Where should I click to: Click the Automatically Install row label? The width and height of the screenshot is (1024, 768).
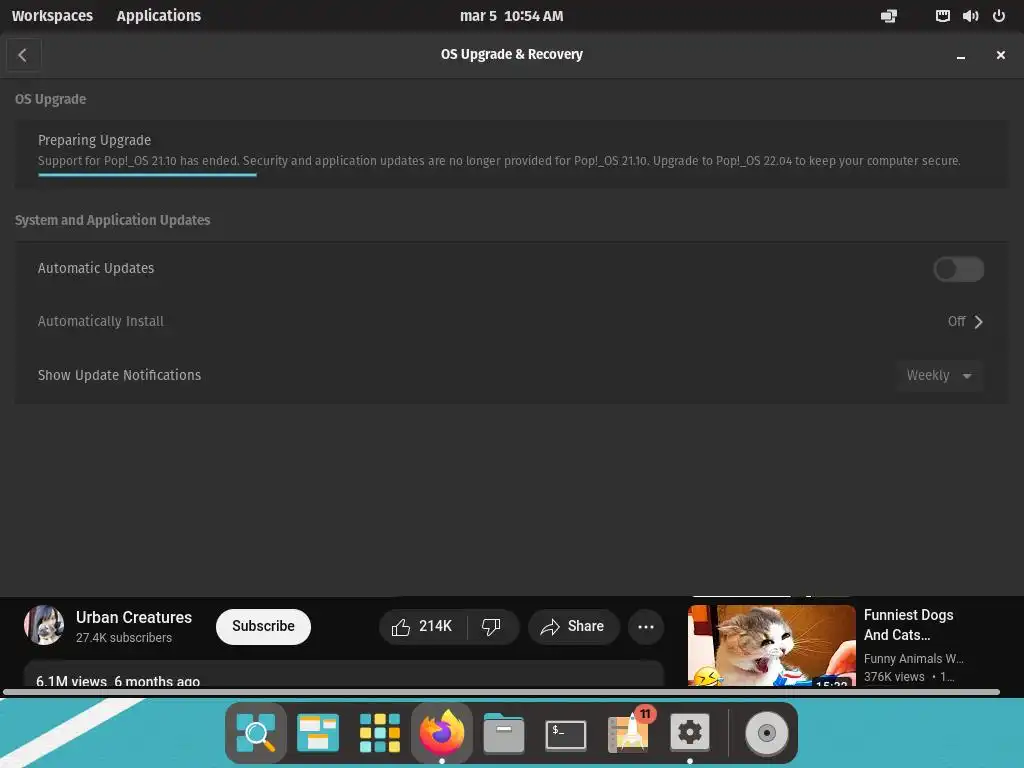[101, 321]
